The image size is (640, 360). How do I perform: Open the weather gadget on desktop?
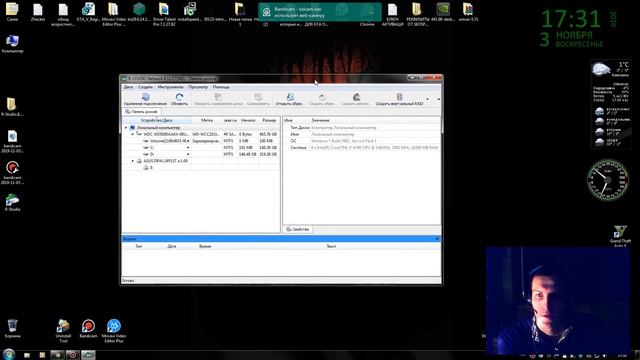(611, 105)
